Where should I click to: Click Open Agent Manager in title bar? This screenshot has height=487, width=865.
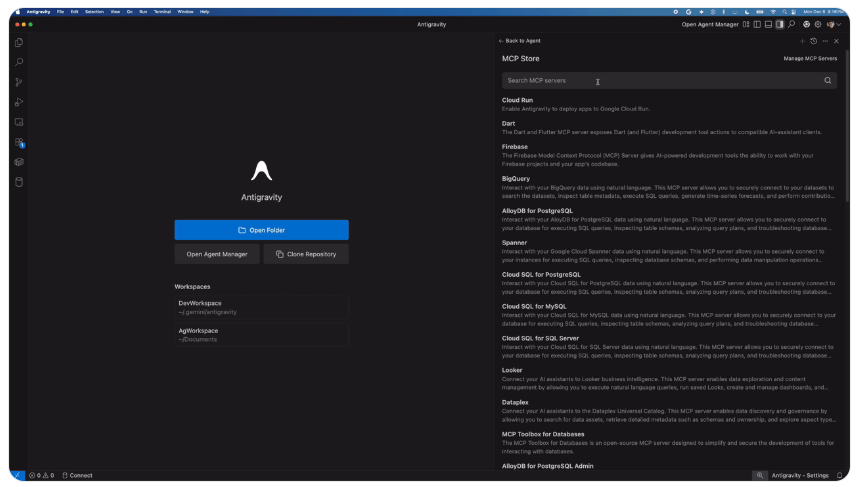click(x=709, y=24)
